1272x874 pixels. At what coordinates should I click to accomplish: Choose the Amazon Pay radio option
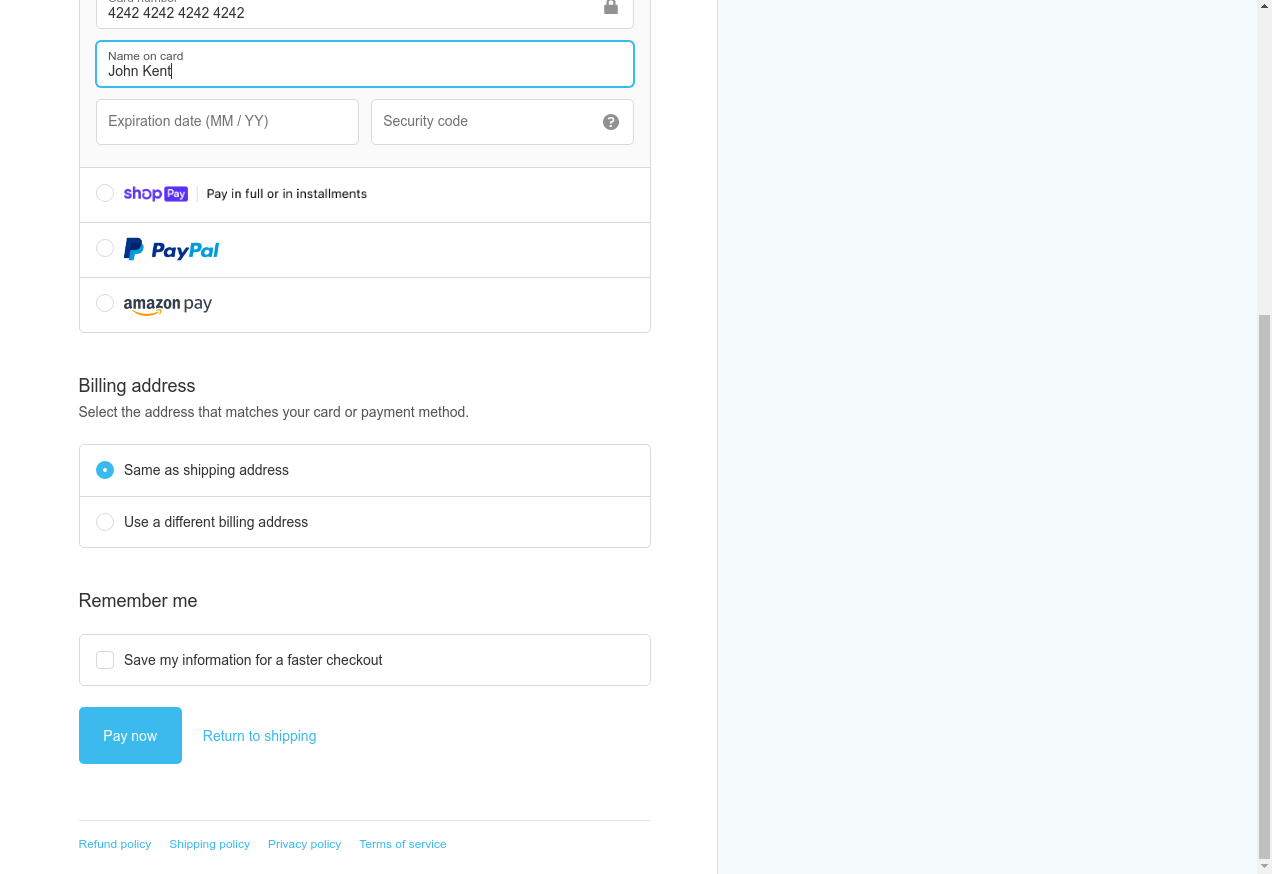(105, 303)
